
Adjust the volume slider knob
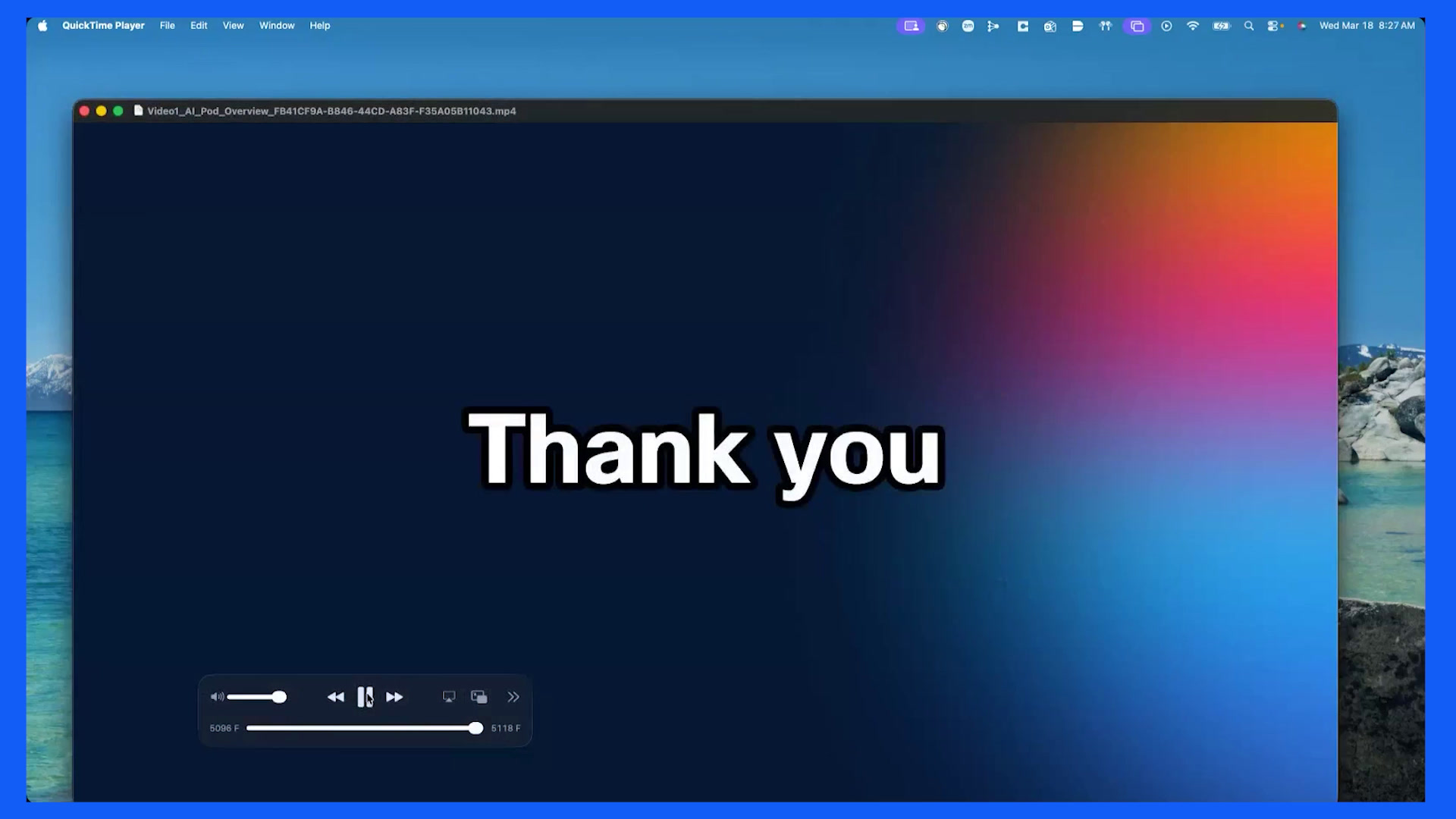coord(279,697)
